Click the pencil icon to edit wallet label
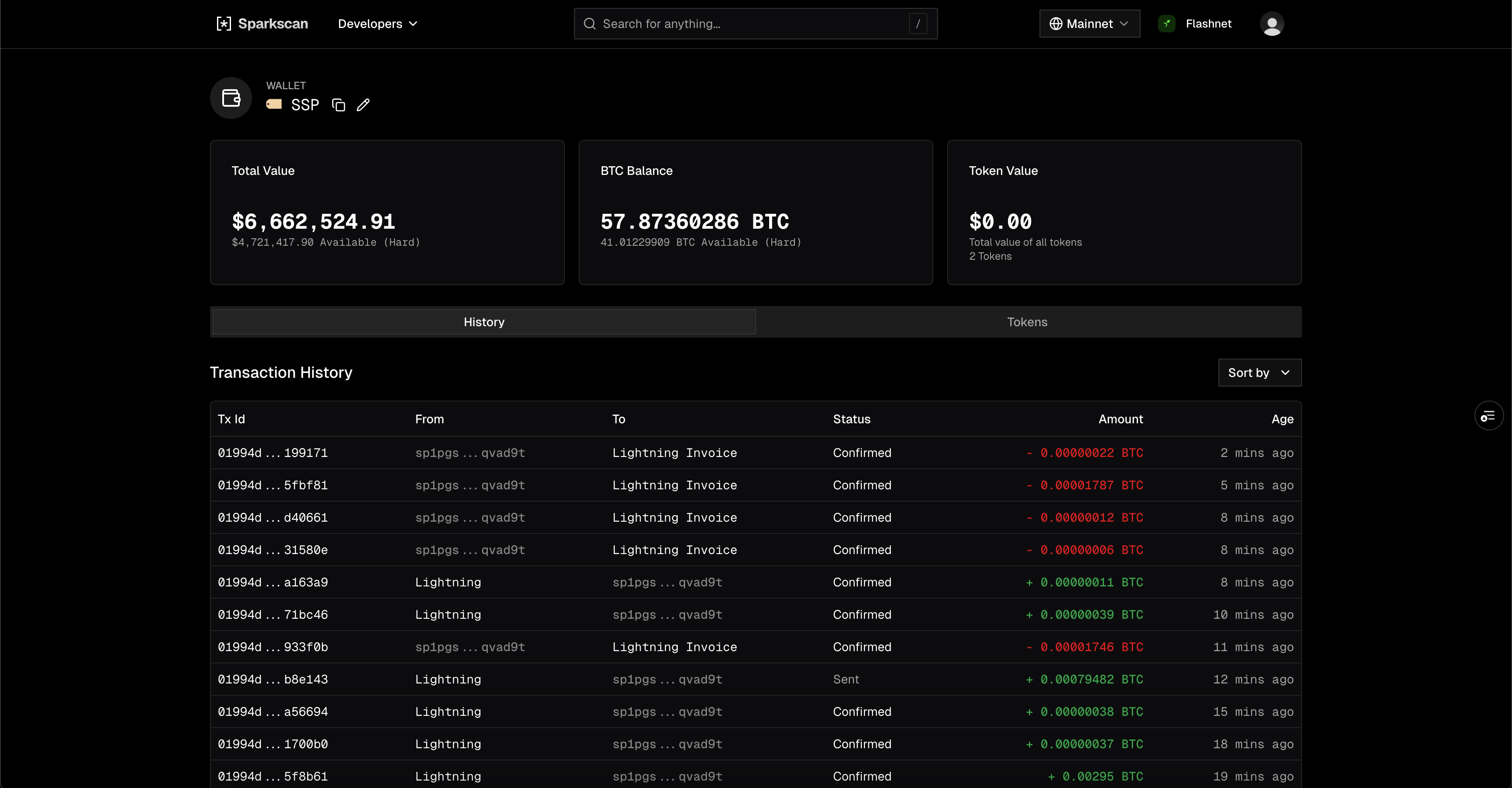The image size is (1512, 788). tap(363, 105)
